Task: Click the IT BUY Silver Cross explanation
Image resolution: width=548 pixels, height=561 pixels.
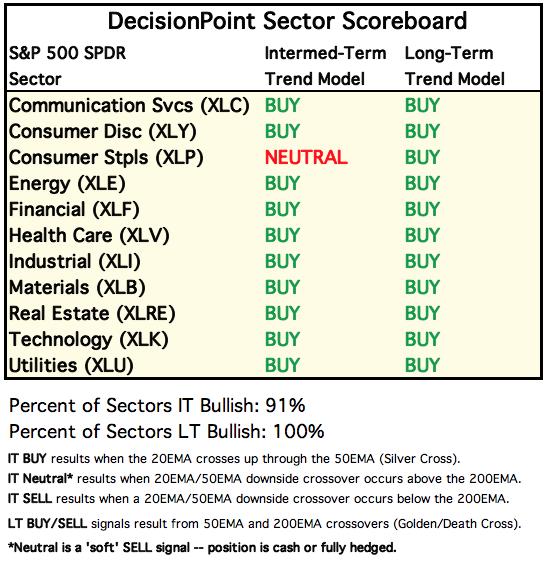Action: coord(234,459)
